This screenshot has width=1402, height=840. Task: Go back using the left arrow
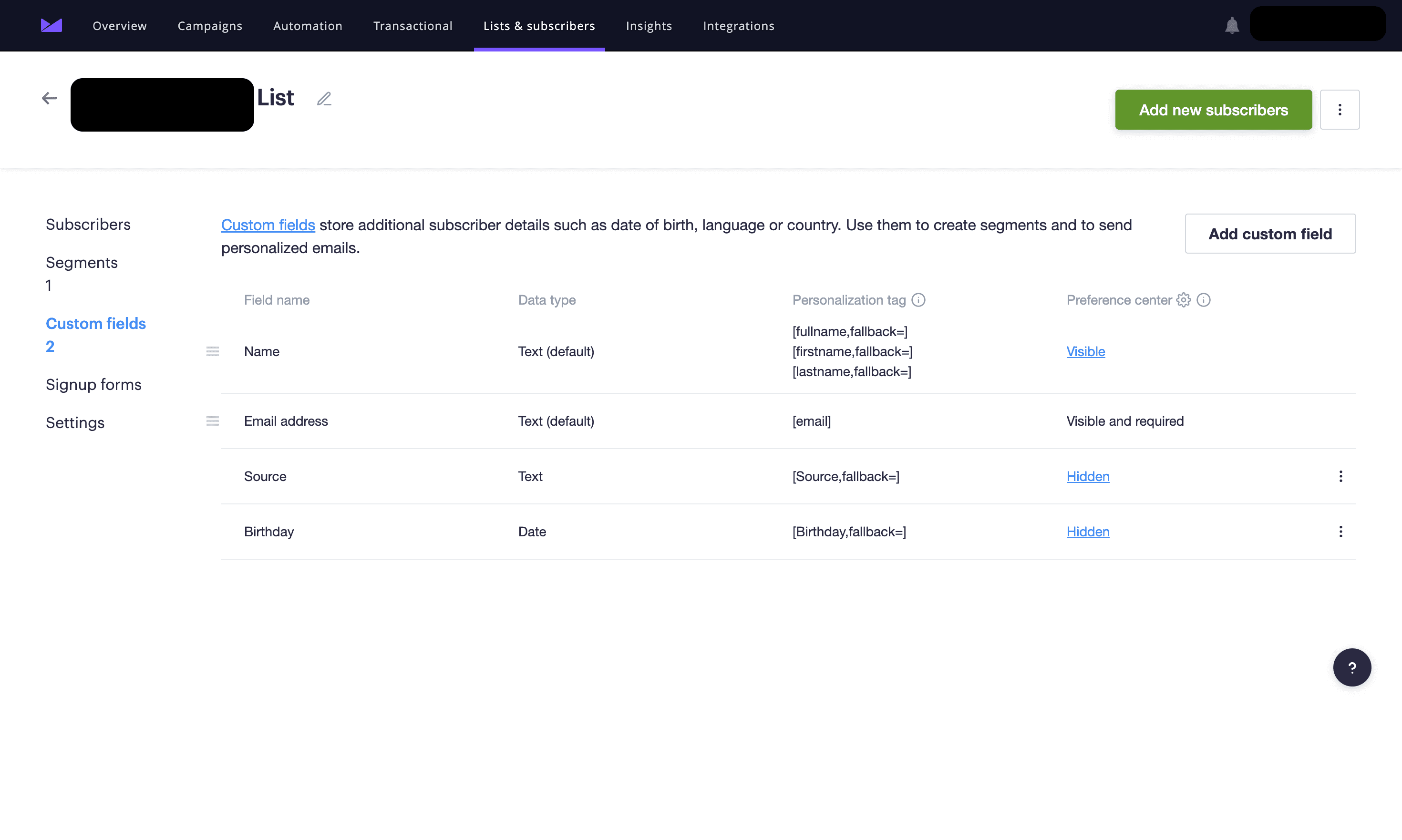49,99
